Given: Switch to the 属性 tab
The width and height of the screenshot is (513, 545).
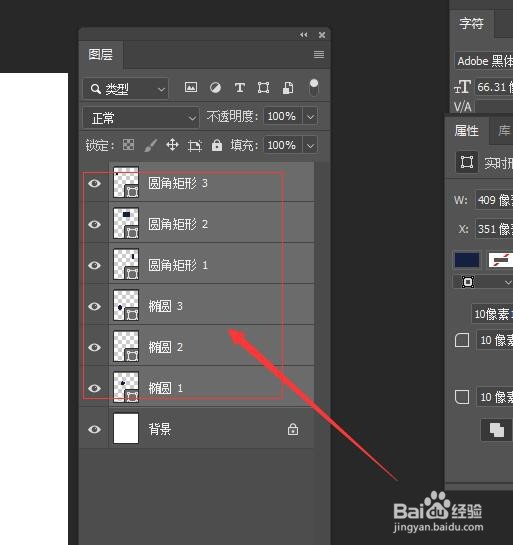Looking at the screenshot, I should (x=466, y=130).
